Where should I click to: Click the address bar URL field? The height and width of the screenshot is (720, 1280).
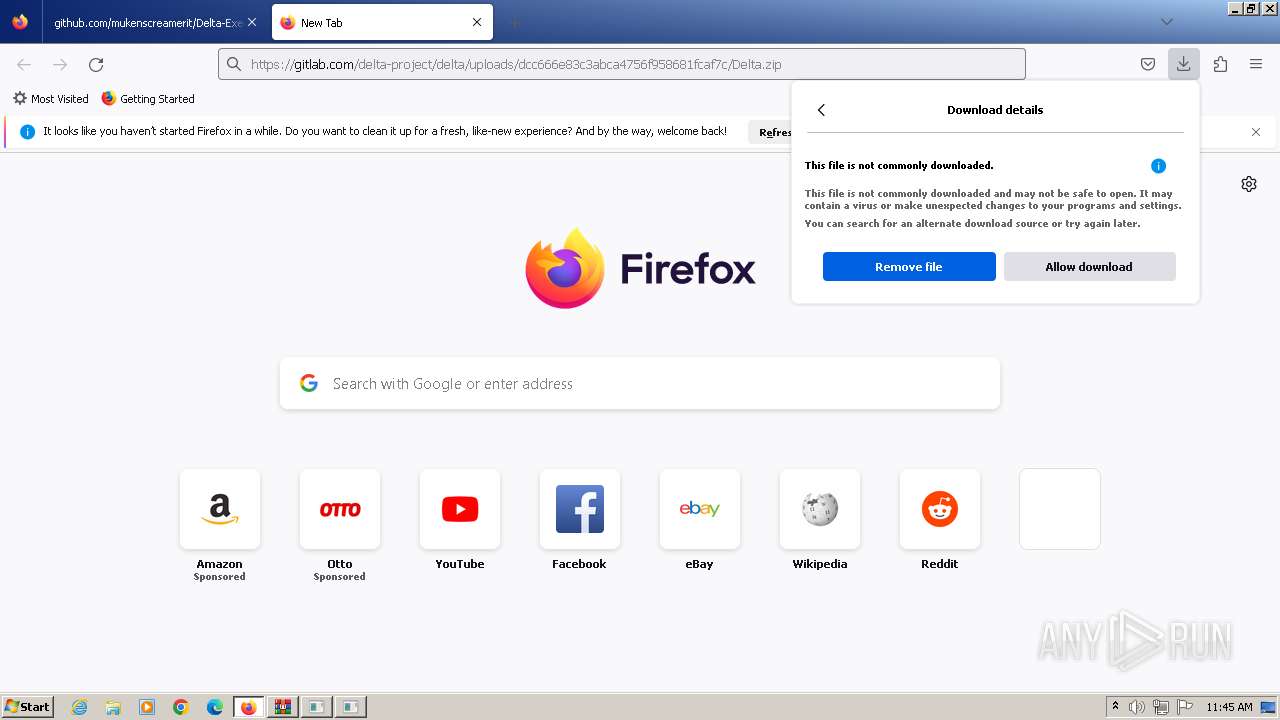(622, 64)
